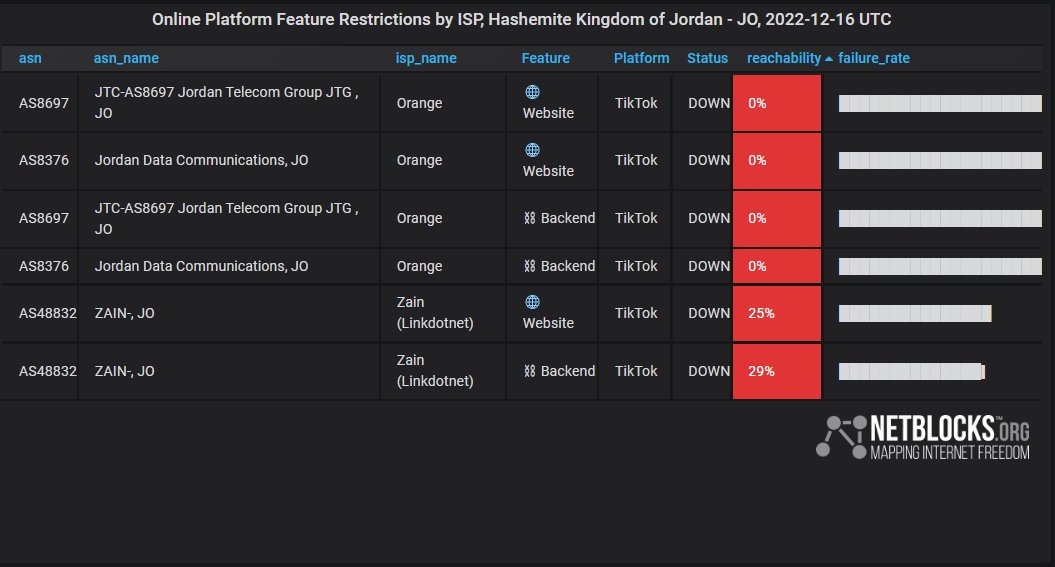
Task: Click the chain-link icon in the AS8376 Backend row
Action: 530,266
